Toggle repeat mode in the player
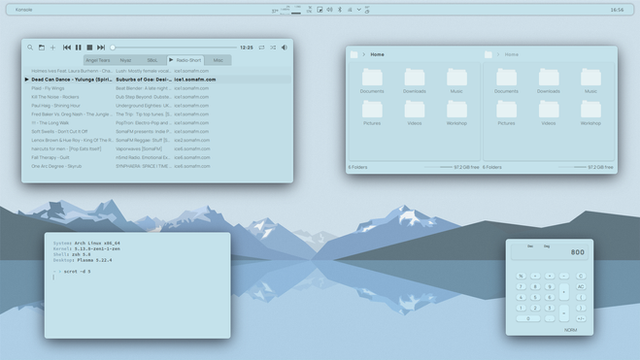This screenshot has width=640, height=360. [262, 48]
